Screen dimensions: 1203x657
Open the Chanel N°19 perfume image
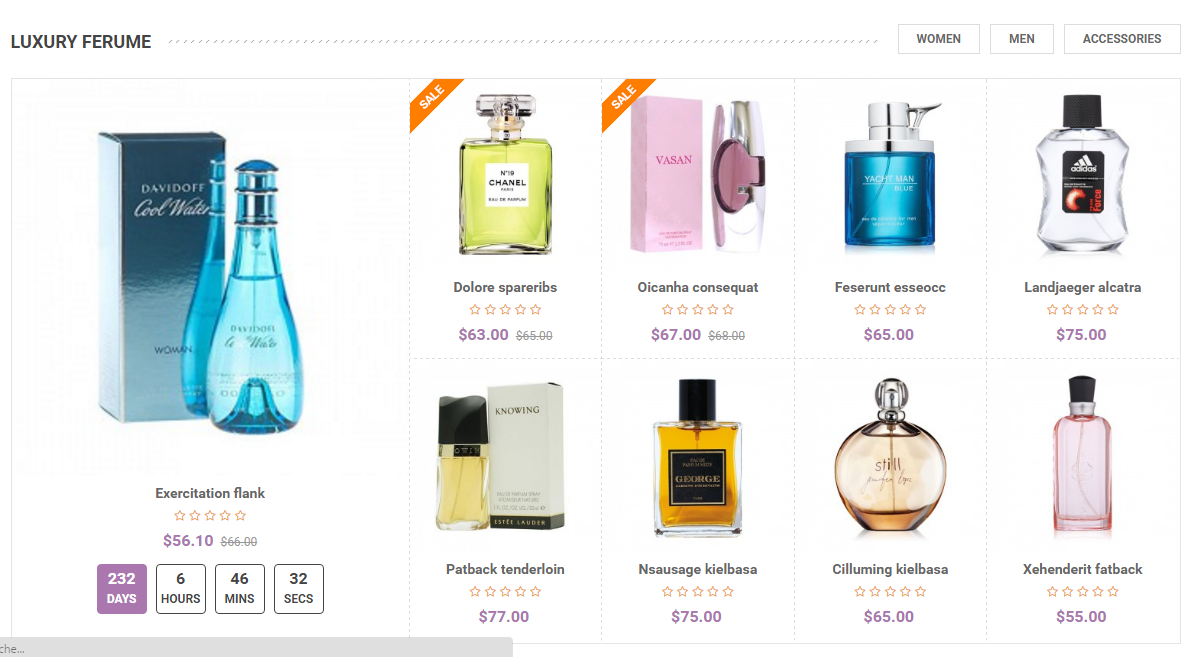point(505,175)
